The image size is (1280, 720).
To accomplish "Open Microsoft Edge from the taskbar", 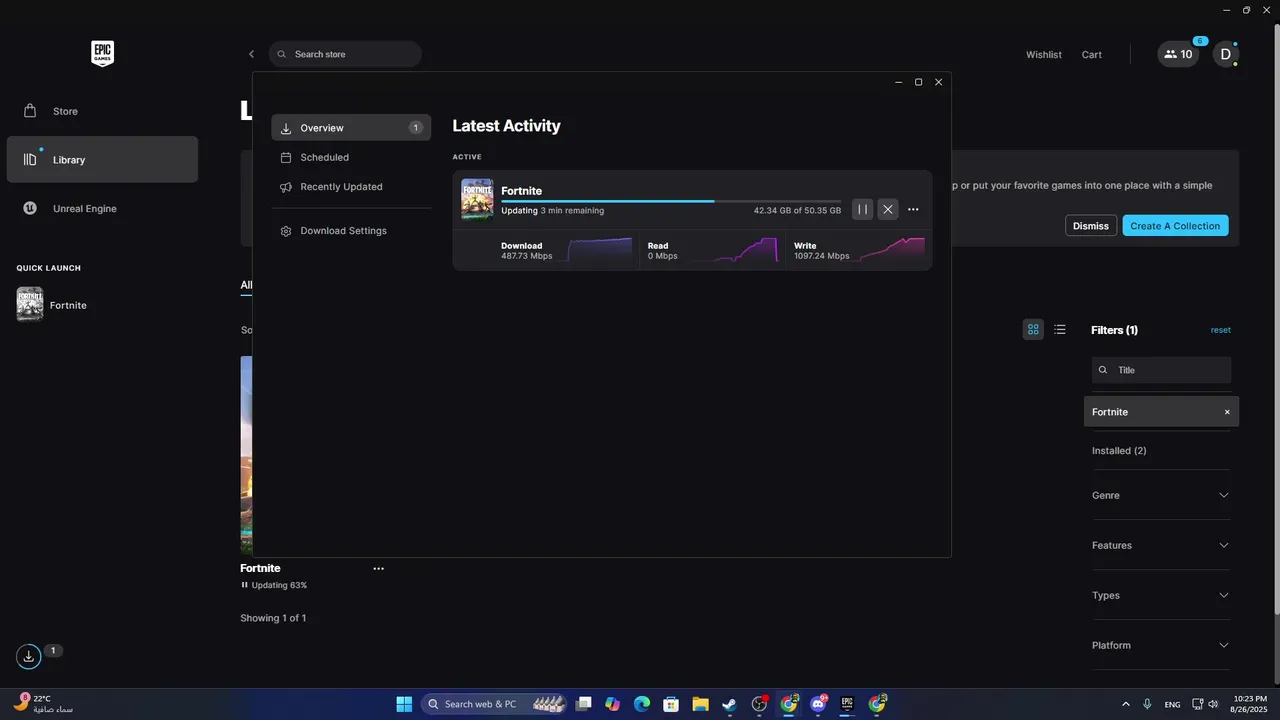I will point(642,704).
